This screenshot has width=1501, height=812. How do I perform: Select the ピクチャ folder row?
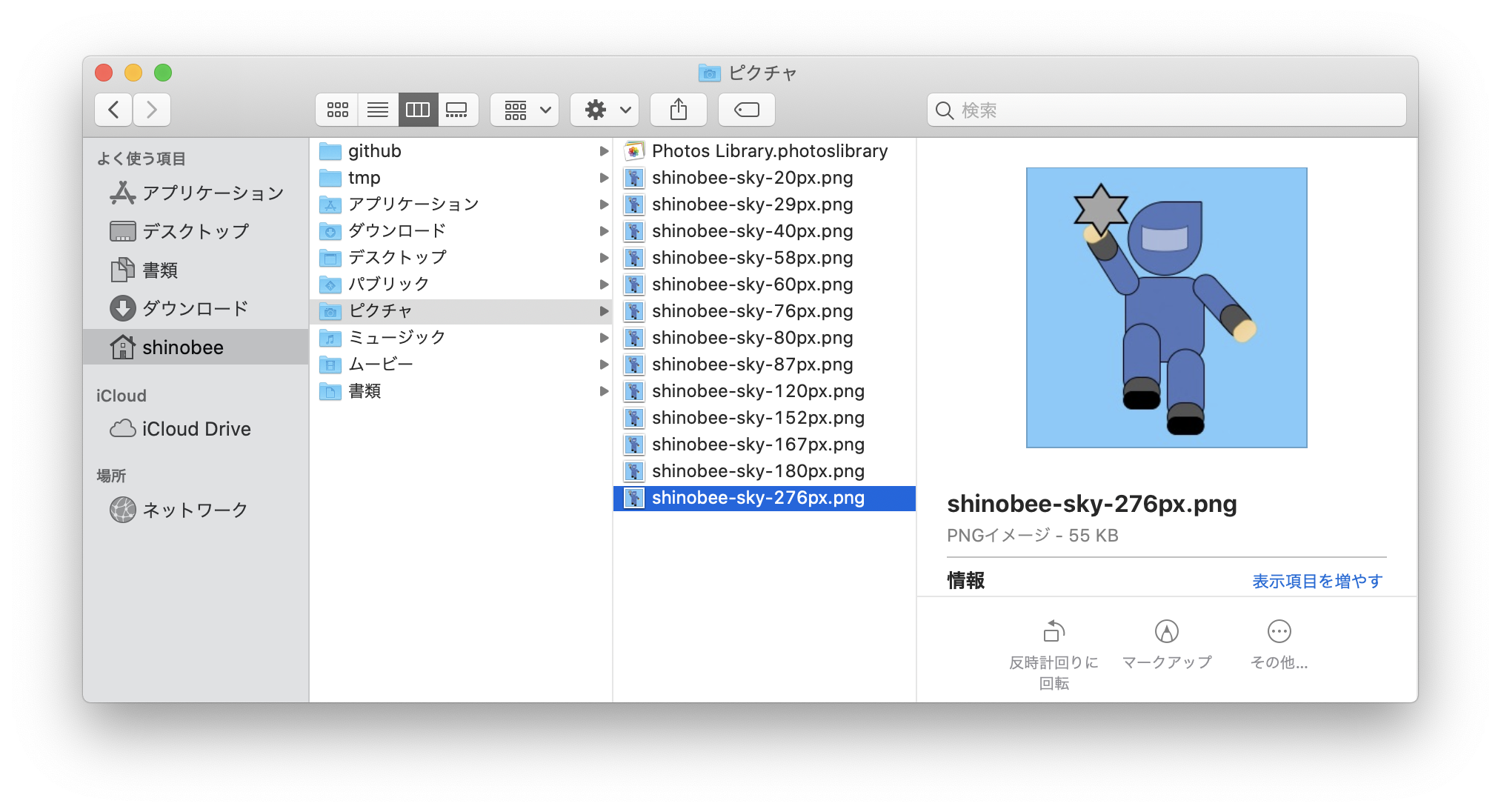(x=461, y=311)
